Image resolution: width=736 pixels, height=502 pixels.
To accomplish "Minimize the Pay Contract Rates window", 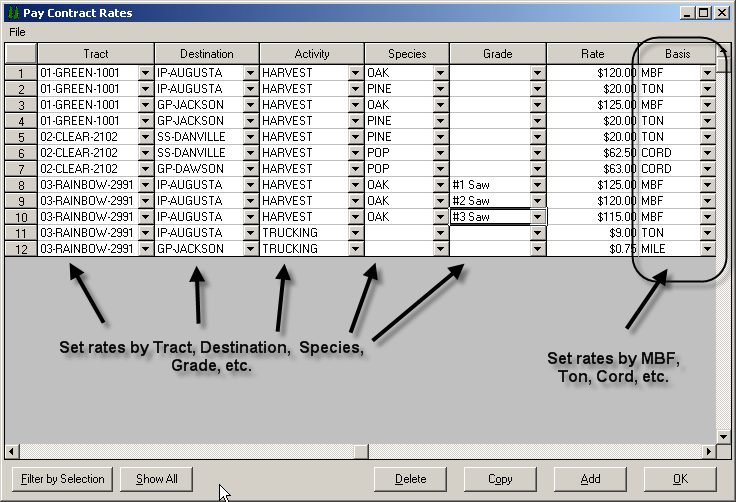I will [688, 13].
